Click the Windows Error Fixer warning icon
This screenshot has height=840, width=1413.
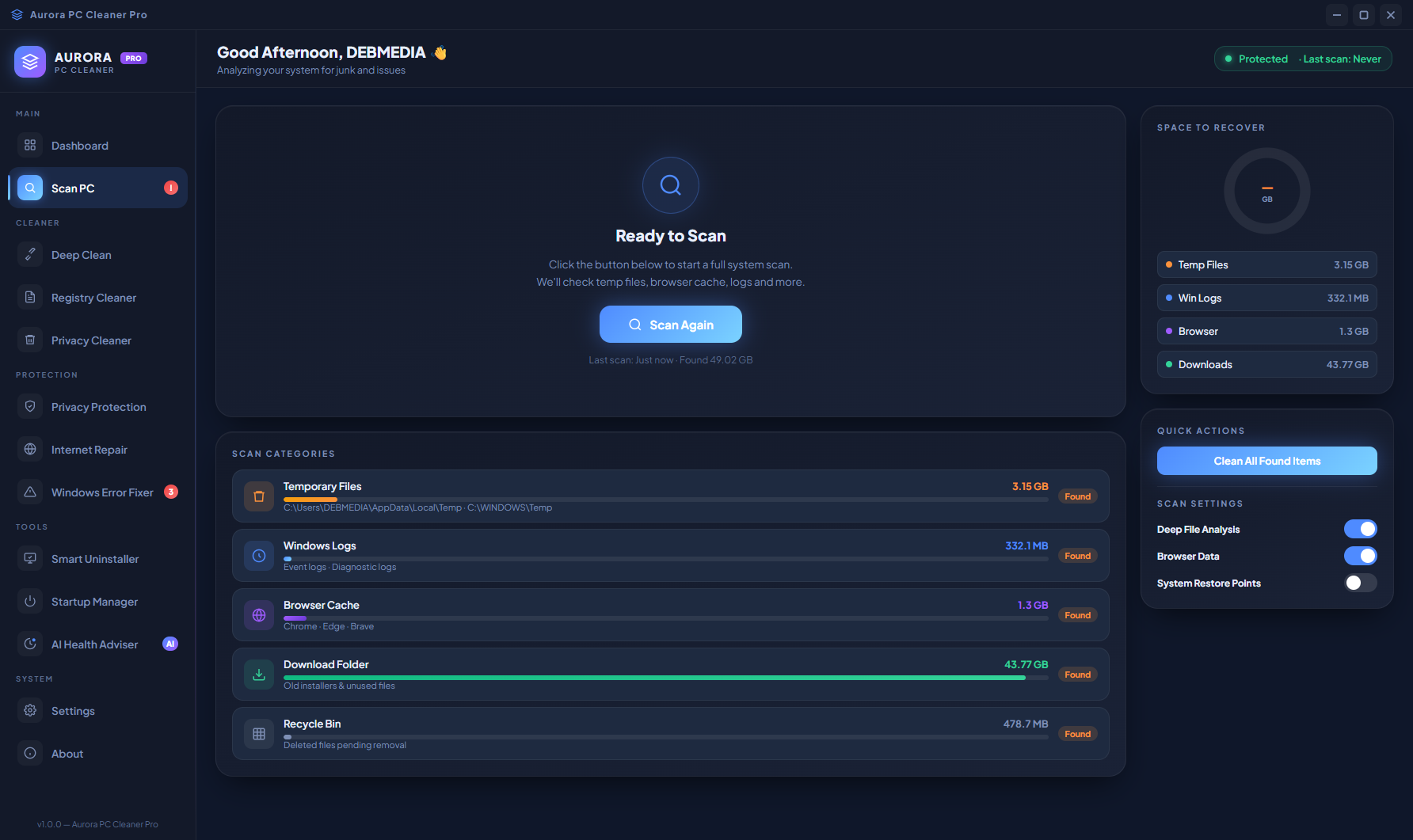pos(30,492)
